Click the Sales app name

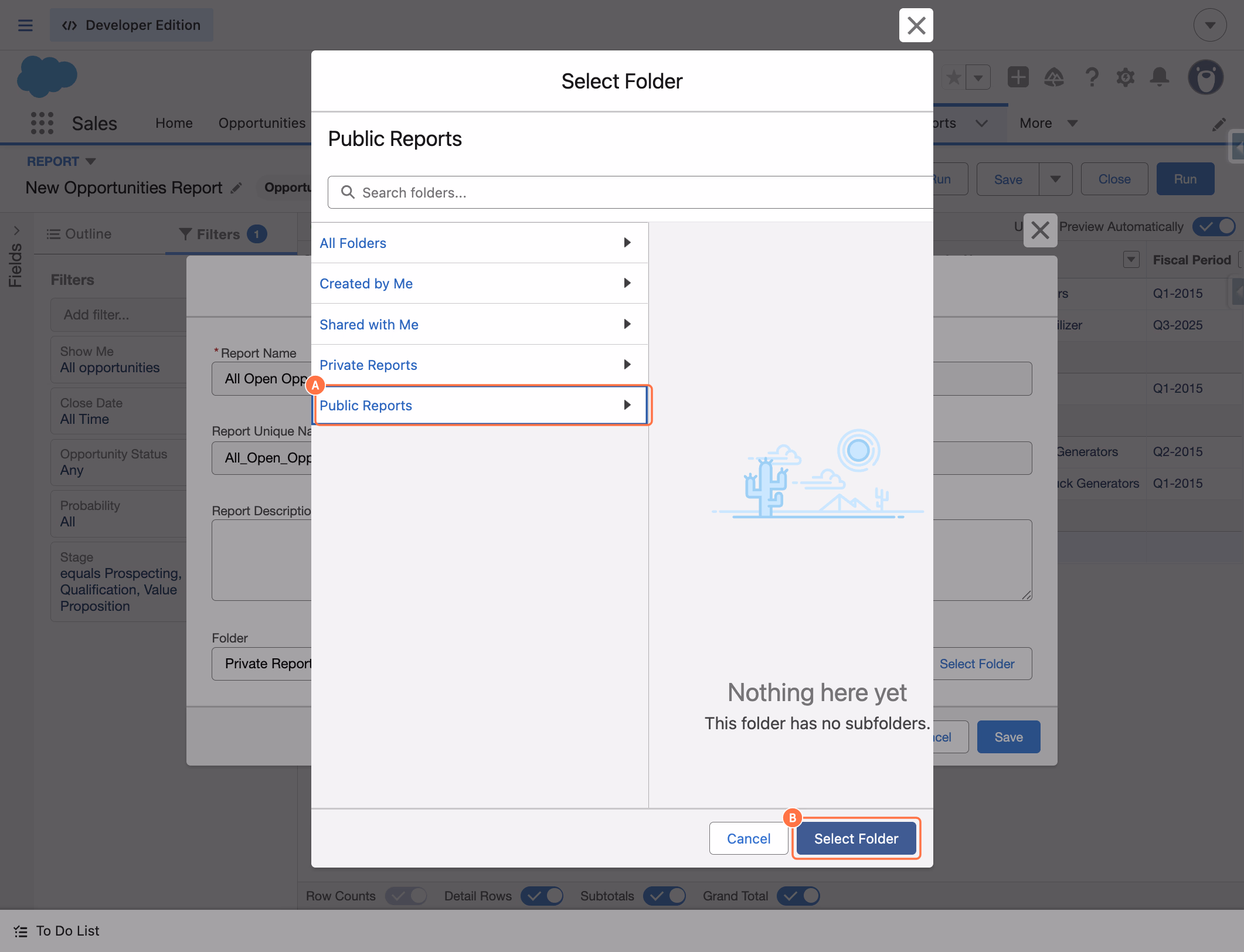[x=94, y=123]
